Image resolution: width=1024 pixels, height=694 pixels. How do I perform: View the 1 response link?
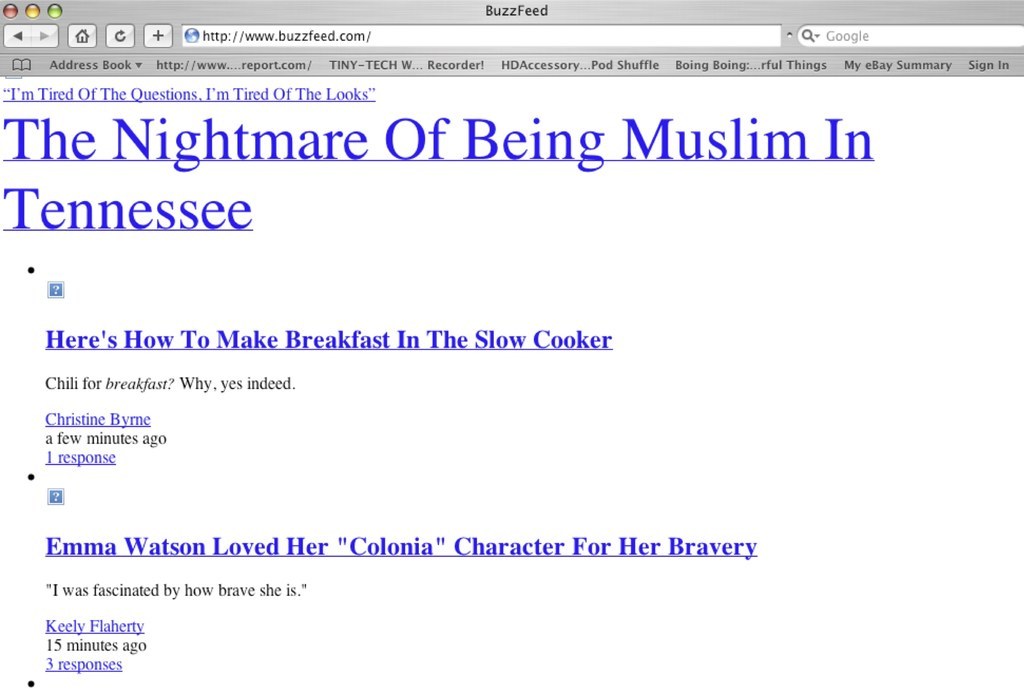coord(80,458)
